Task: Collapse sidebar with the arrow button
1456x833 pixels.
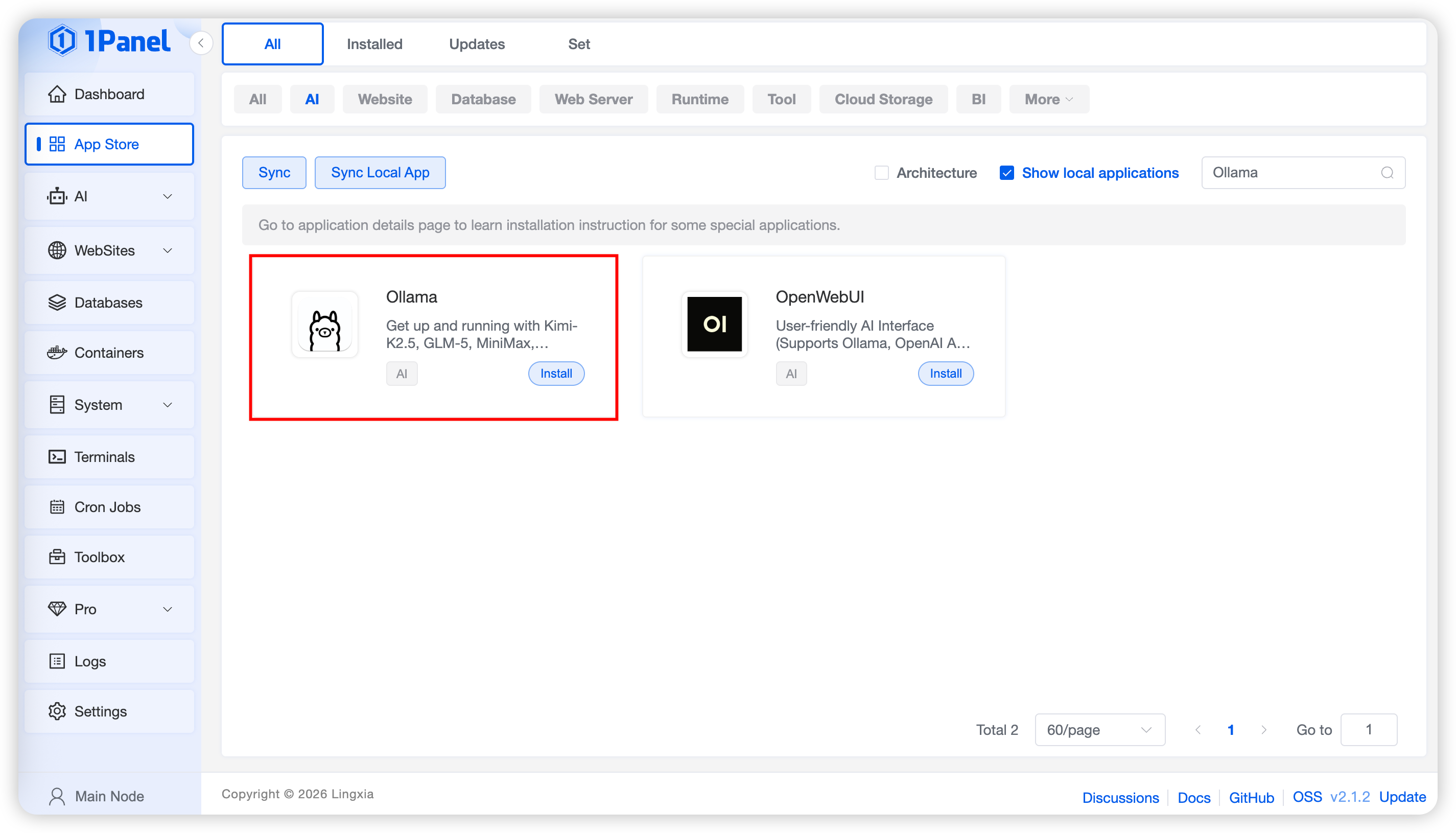Action: 201,43
